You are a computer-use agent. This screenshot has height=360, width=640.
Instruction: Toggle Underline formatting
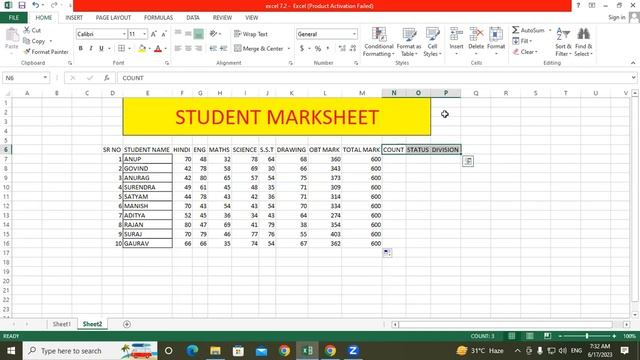coord(101,49)
